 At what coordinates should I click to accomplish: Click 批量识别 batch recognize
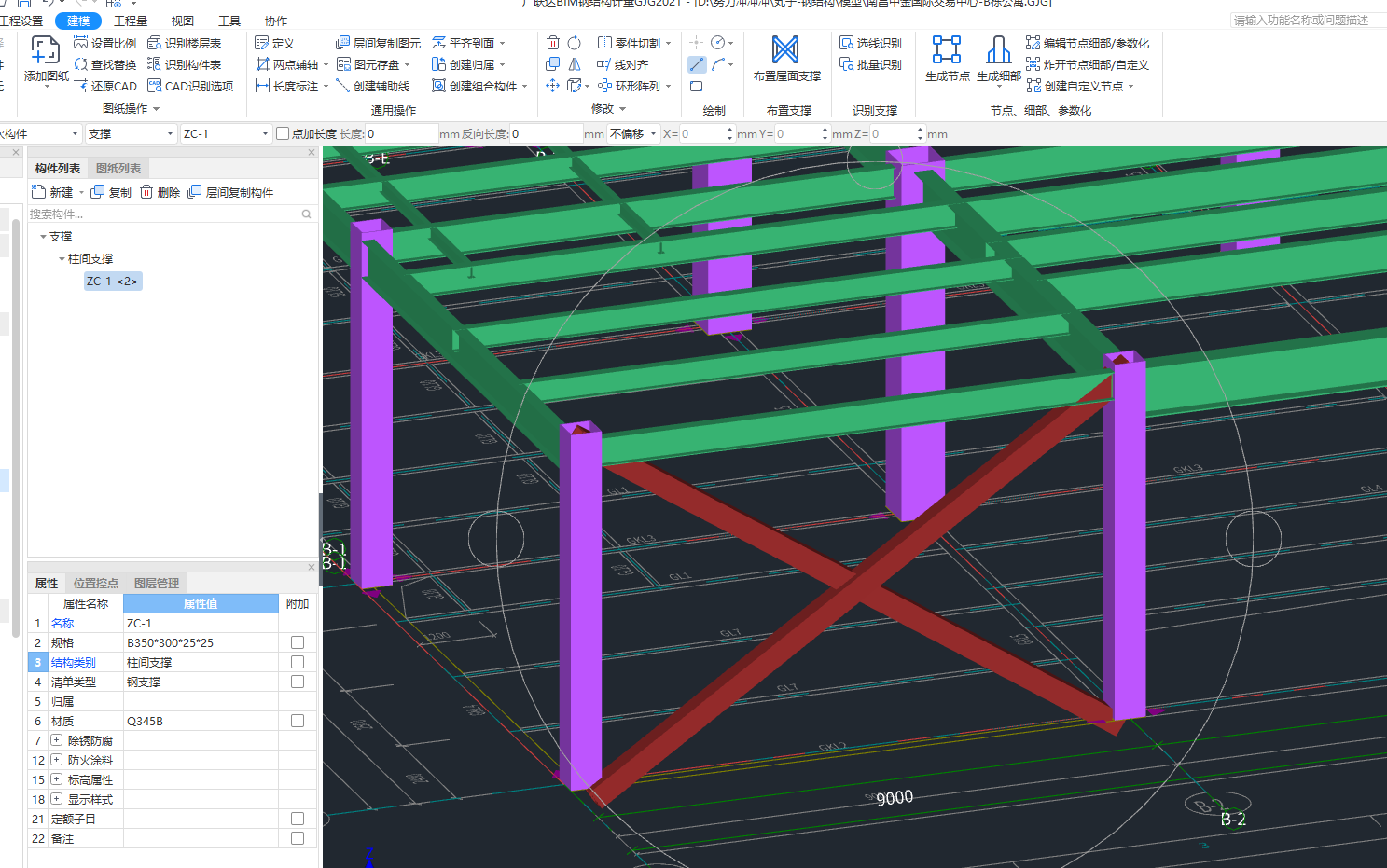870,64
